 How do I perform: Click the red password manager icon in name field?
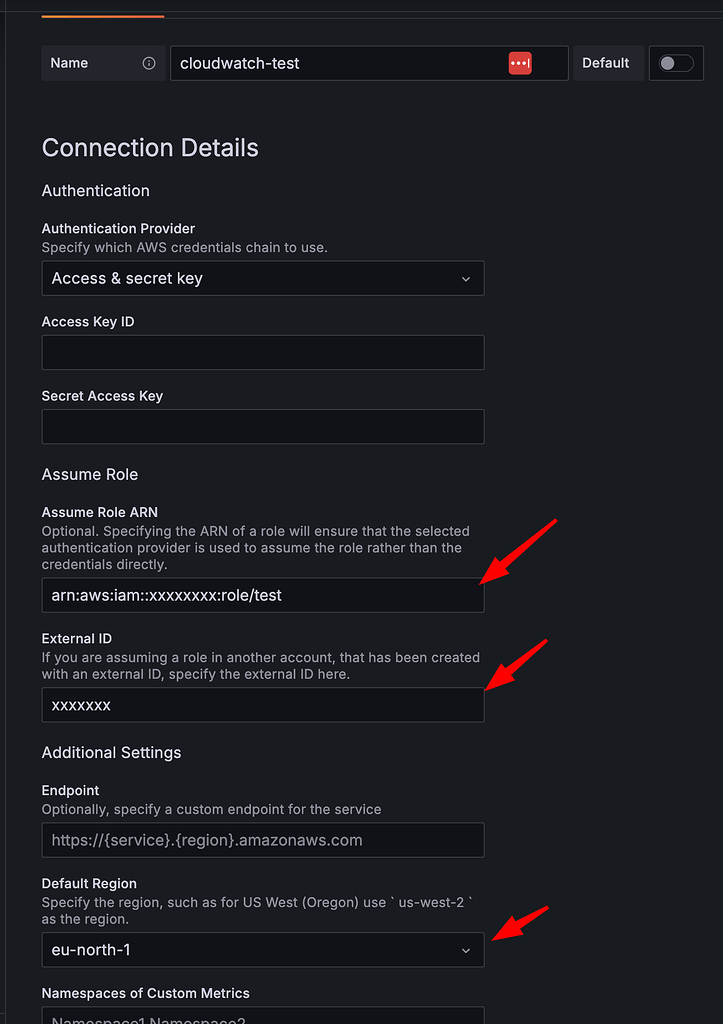pyautogui.click(x=519, y=63)
